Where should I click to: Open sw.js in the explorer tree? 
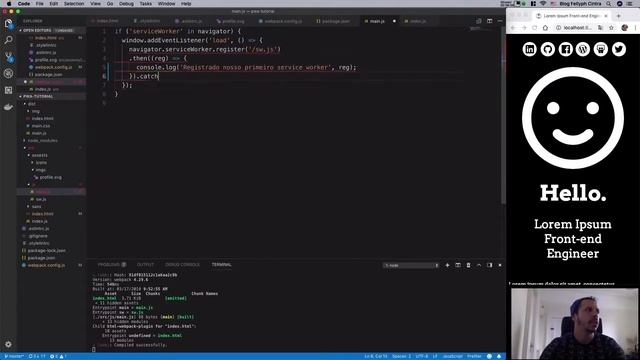[x=41, y=200]
